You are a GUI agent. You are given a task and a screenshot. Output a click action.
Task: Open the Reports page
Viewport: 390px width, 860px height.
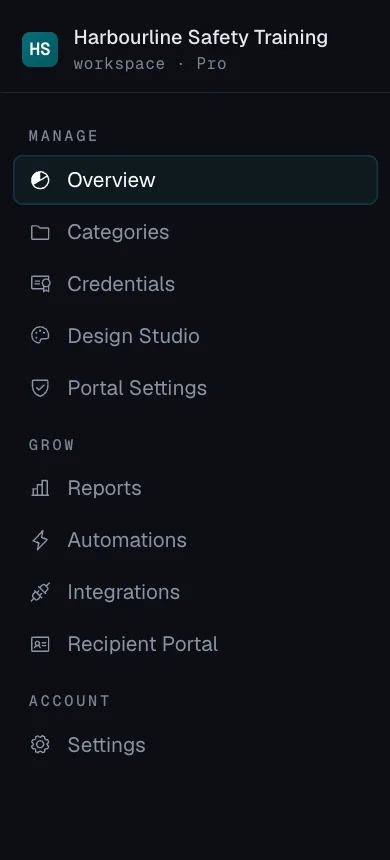tap(195, 488)
